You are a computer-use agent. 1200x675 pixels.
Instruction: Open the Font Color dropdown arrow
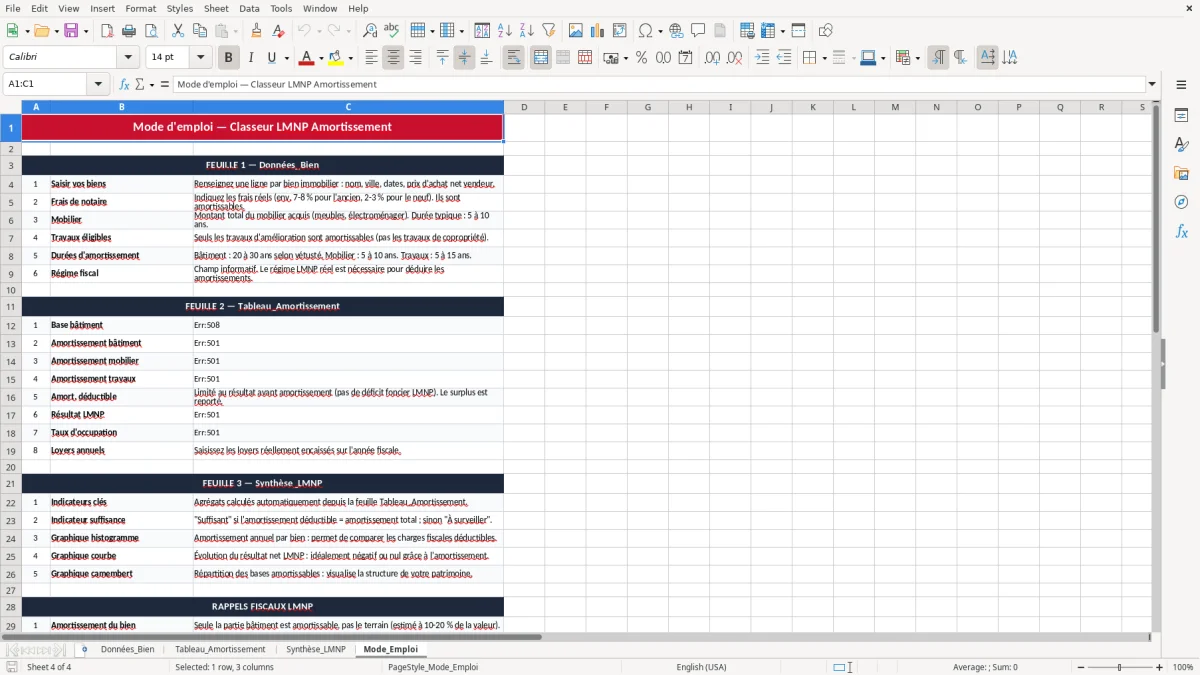click(x=320, y=58)
